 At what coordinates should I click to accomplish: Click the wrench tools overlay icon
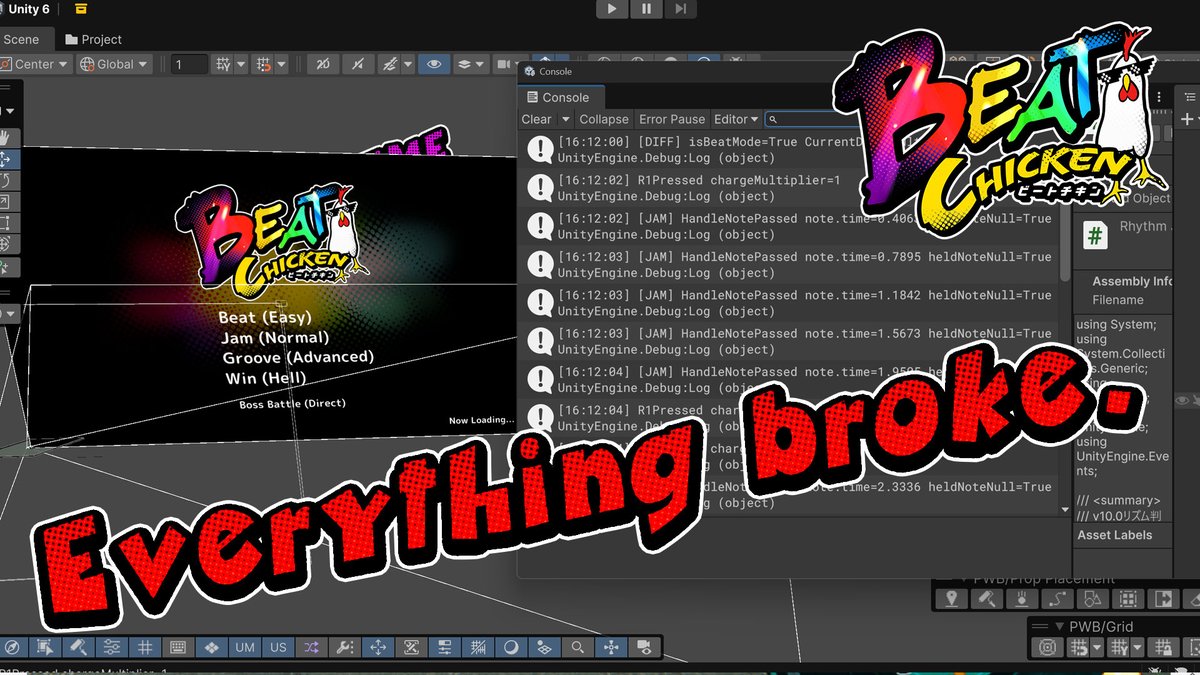click(345, 647)
